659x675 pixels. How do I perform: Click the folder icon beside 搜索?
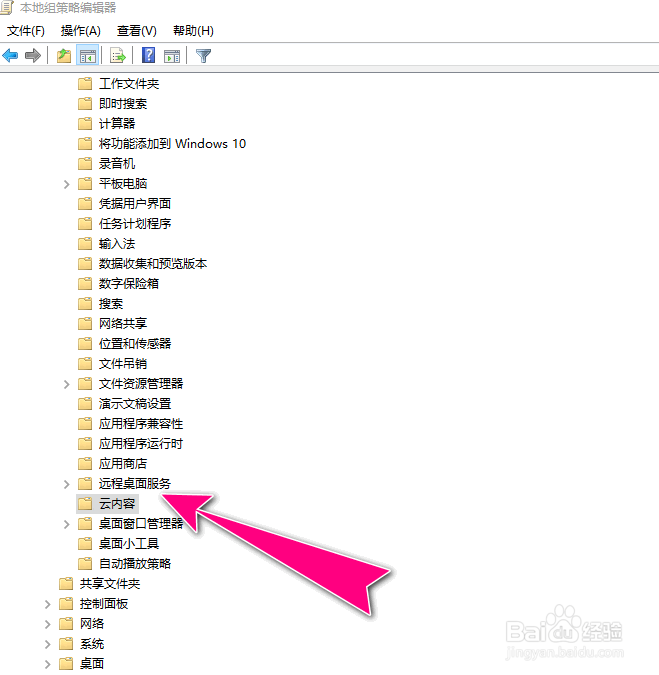click(85, 303)
